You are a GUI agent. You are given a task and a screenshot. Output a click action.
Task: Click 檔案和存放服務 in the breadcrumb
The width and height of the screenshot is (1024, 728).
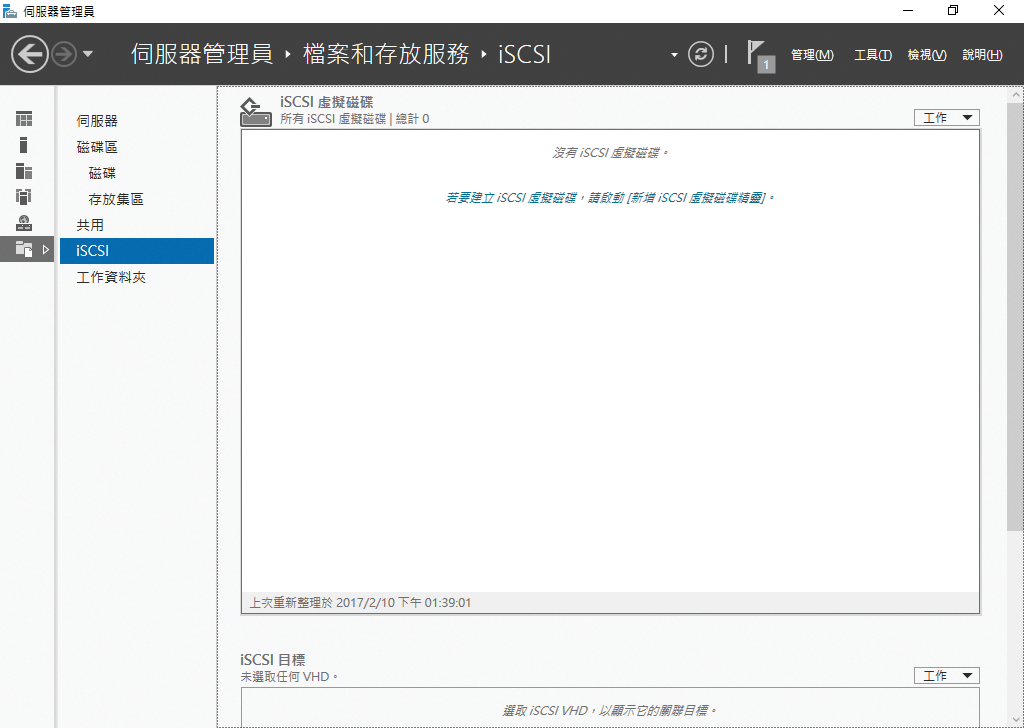click(386, 54)
